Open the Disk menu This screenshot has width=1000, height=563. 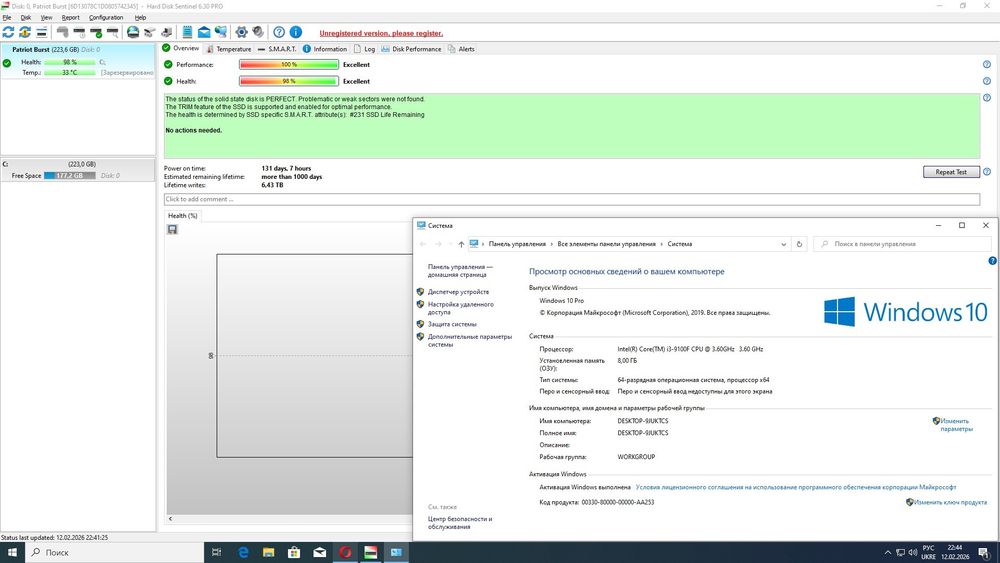[x=26, y=18]
